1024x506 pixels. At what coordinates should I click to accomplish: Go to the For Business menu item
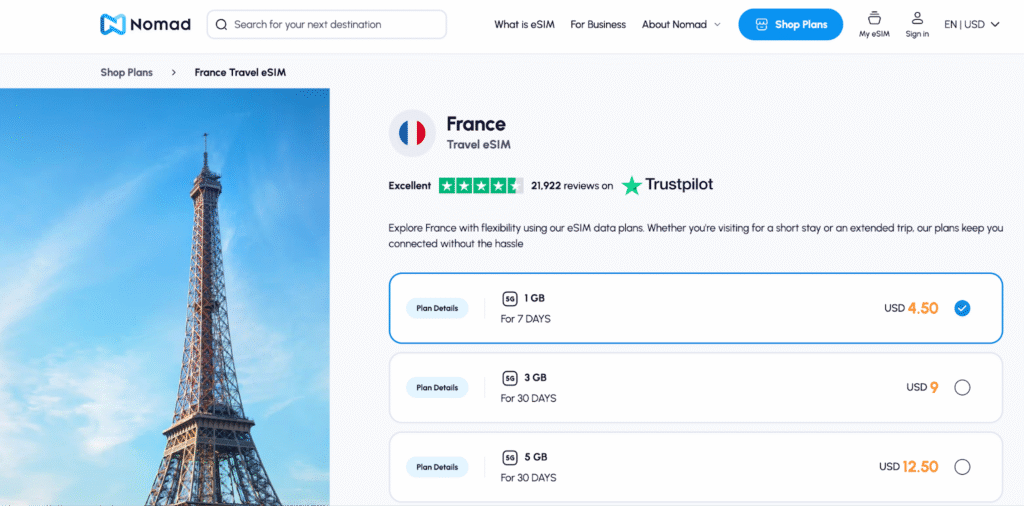[598, 24]
